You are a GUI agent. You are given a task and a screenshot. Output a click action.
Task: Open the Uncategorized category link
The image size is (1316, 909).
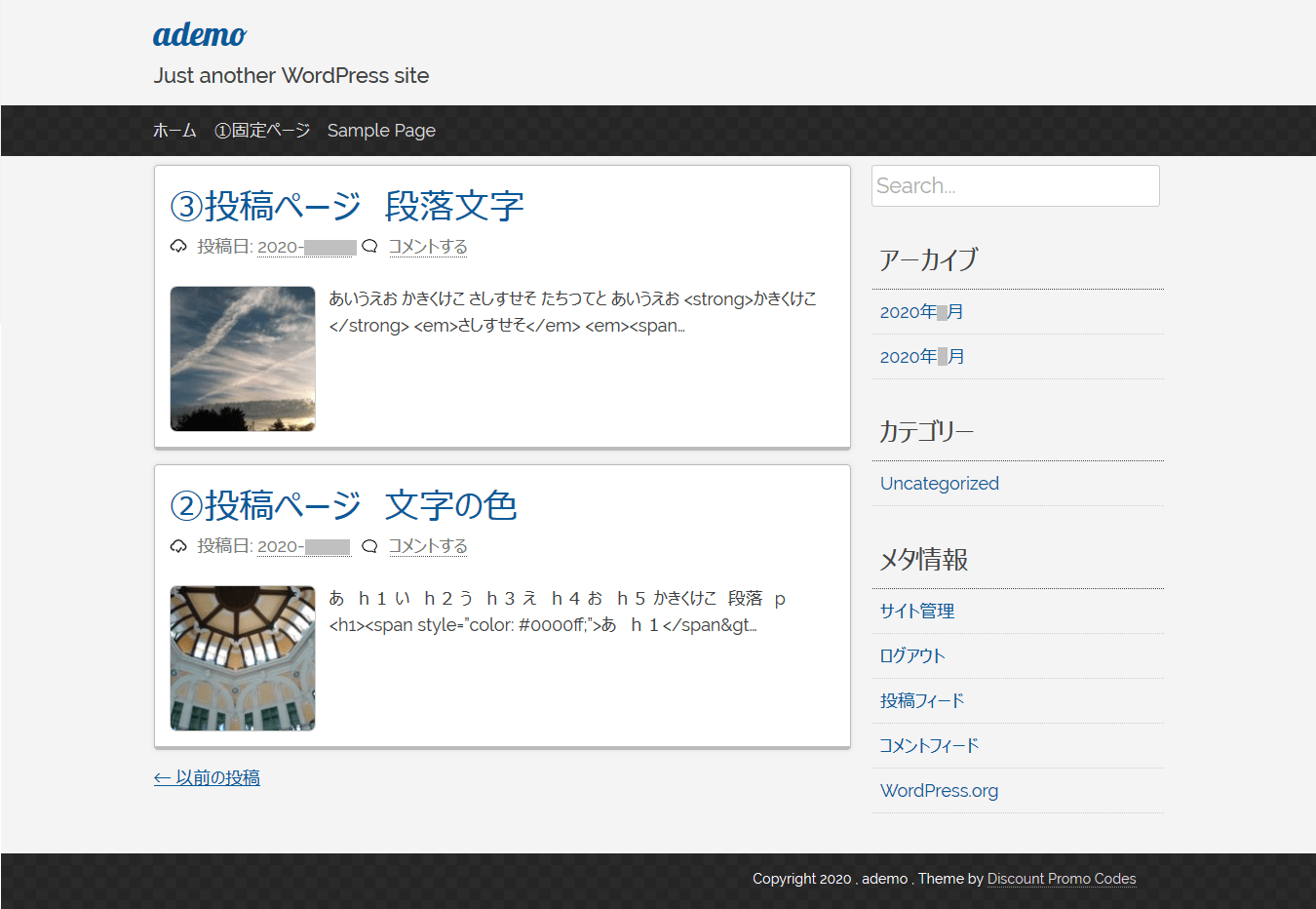click(940, 484)
